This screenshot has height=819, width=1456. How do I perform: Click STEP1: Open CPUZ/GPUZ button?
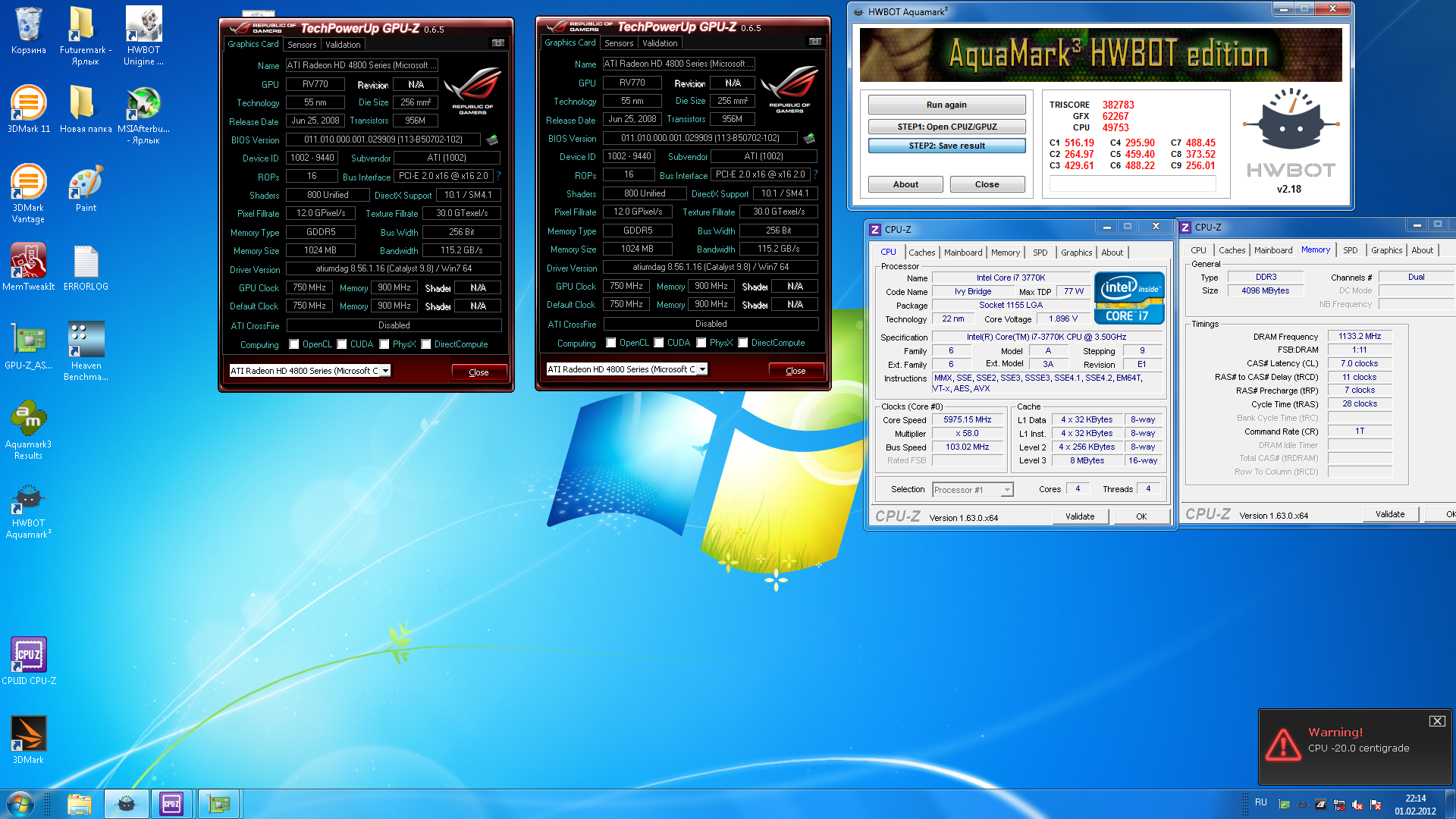click(x=946, y=127)
